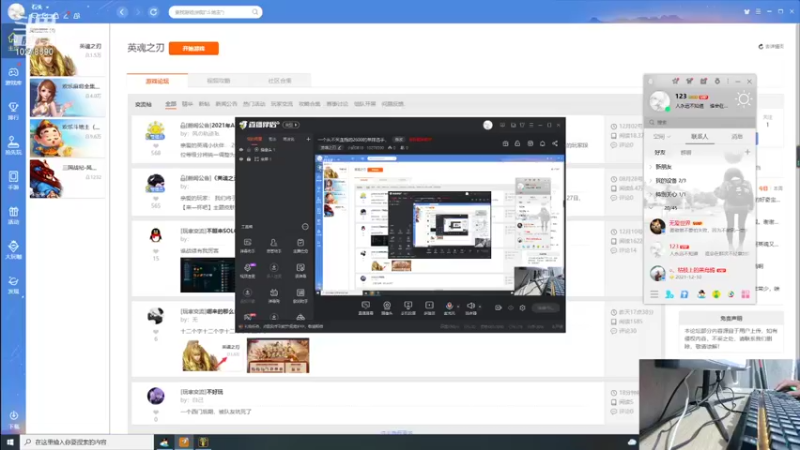Click the start streaming button at bottom right
This screenshot has width=800, height=450.
pos(545,308)
